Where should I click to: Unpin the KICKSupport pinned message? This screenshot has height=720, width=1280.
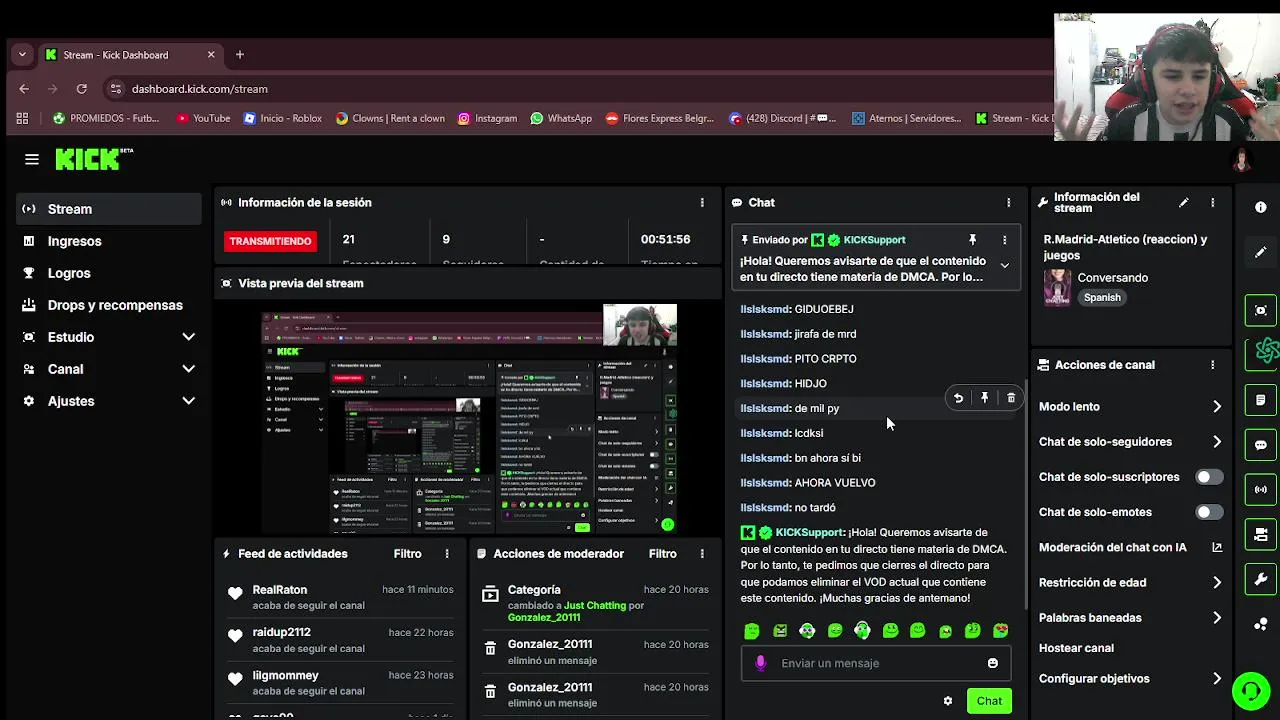click(972, 240)
